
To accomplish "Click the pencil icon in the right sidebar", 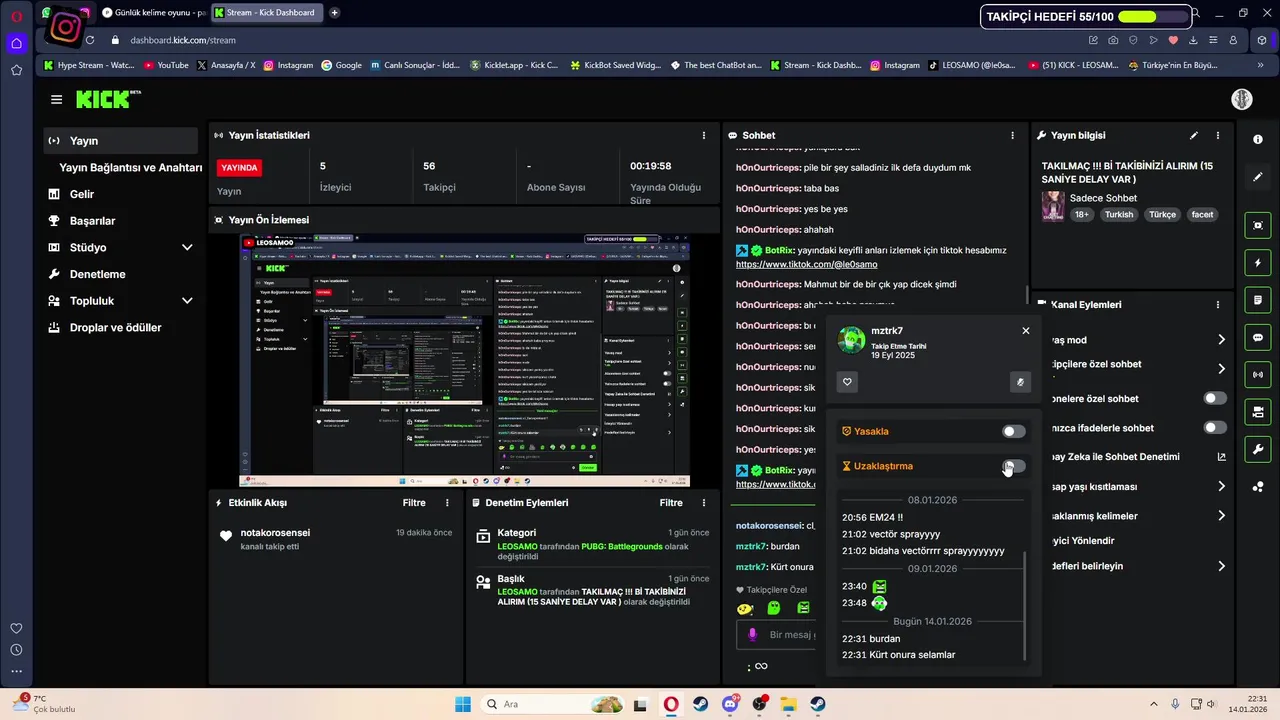I will [x=1258, y=177].
